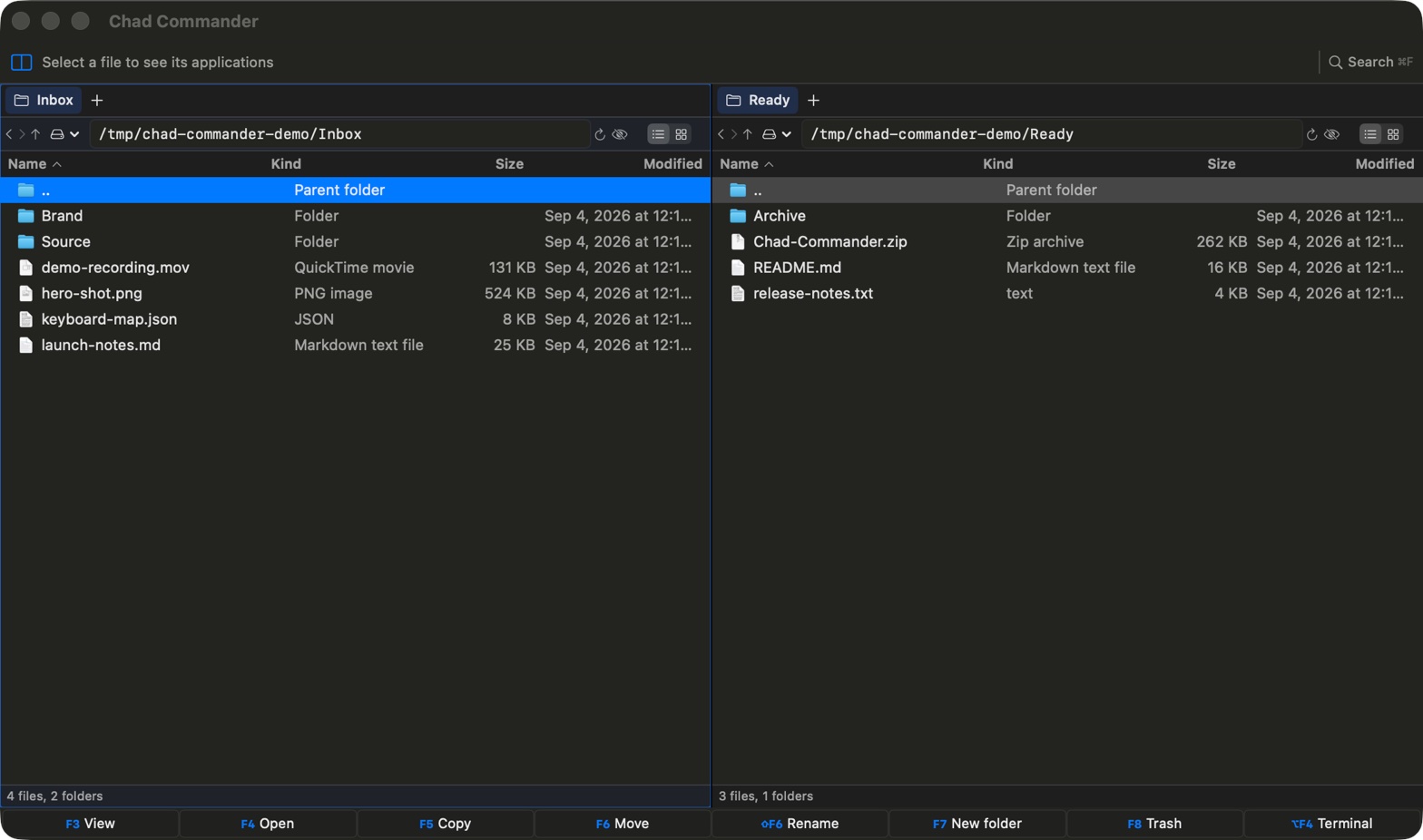The width and height of the screenshot is (1423, 840).
Task: Add a new tab beside Inbox
Action: tap(97, 100)
